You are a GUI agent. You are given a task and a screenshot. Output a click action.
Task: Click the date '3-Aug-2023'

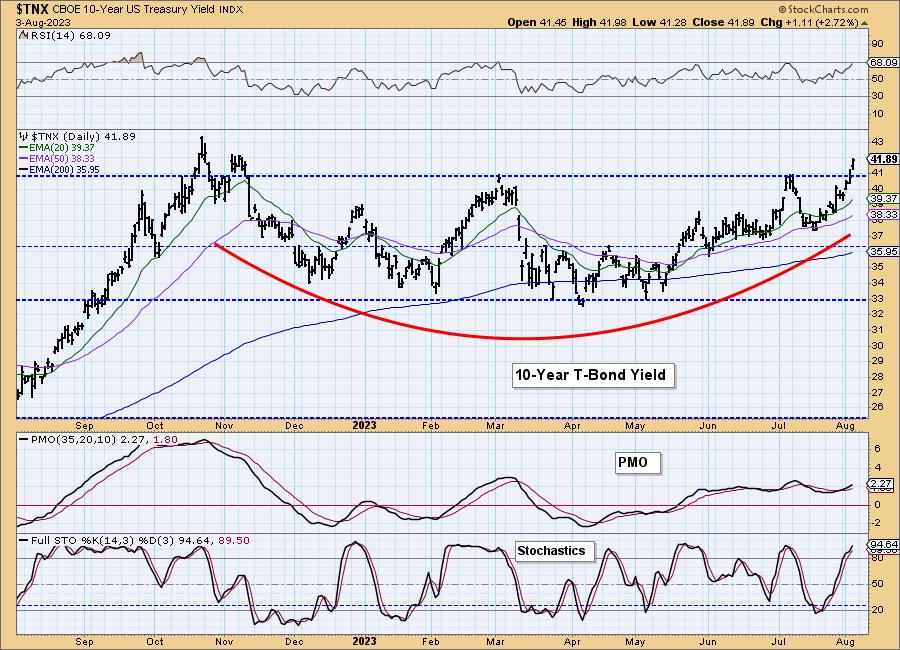[43, 22]
